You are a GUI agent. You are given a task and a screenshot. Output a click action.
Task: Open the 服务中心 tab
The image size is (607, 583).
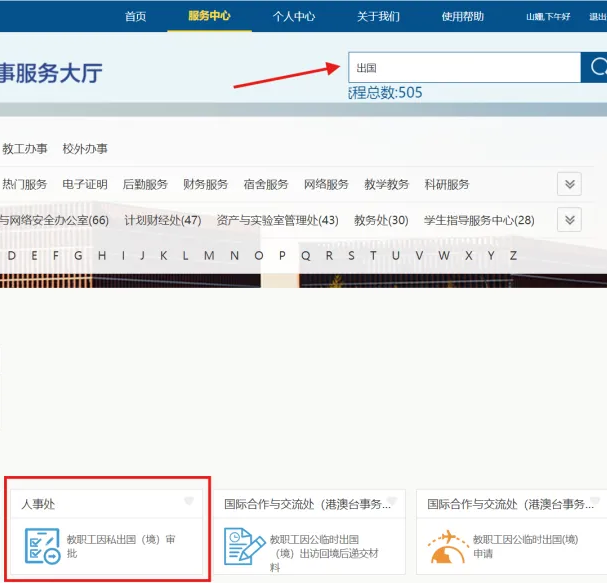[x=209, y=16]
